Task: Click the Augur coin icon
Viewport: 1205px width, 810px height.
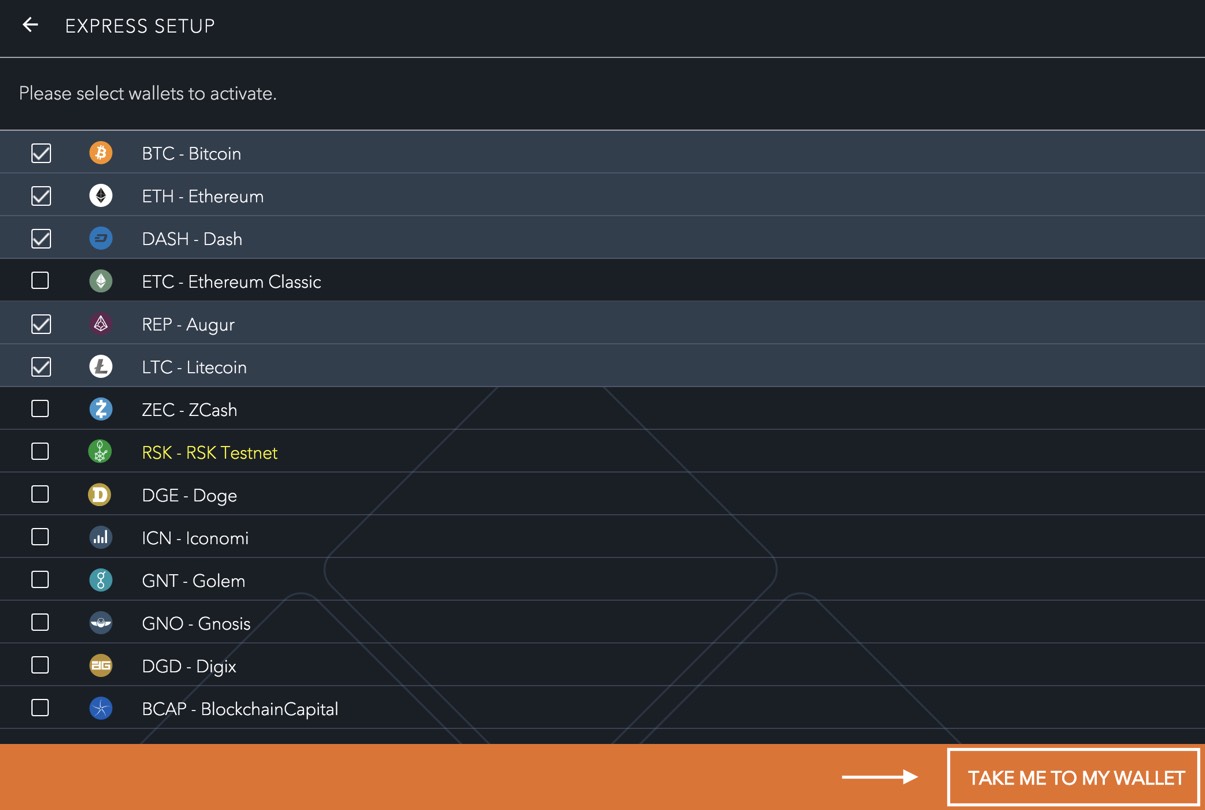Action: click(101, 324)
